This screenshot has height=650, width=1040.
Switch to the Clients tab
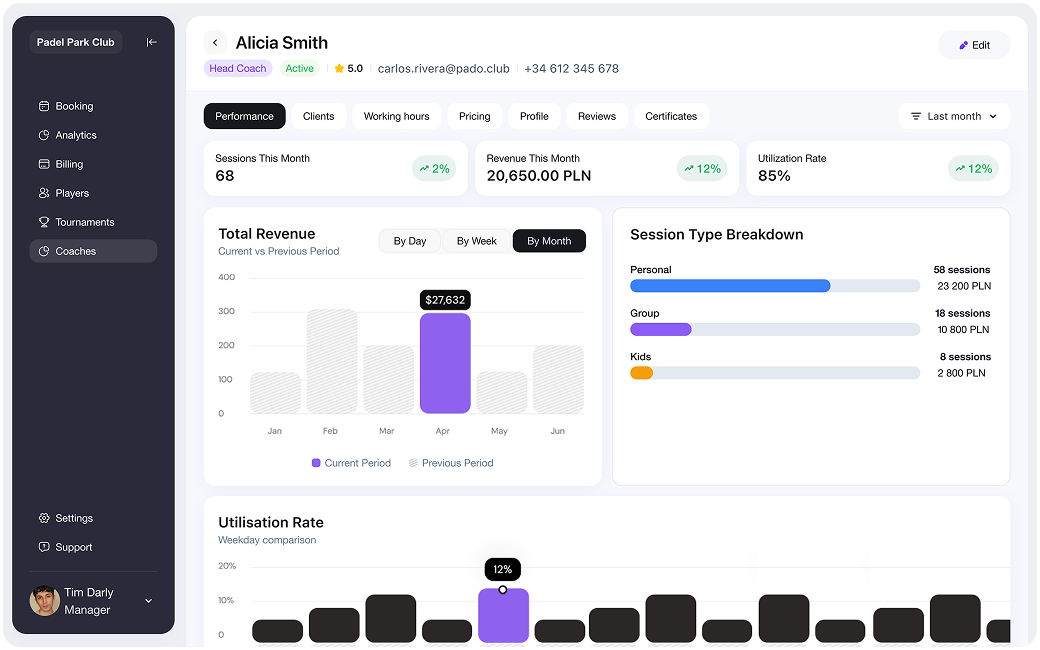319,116
